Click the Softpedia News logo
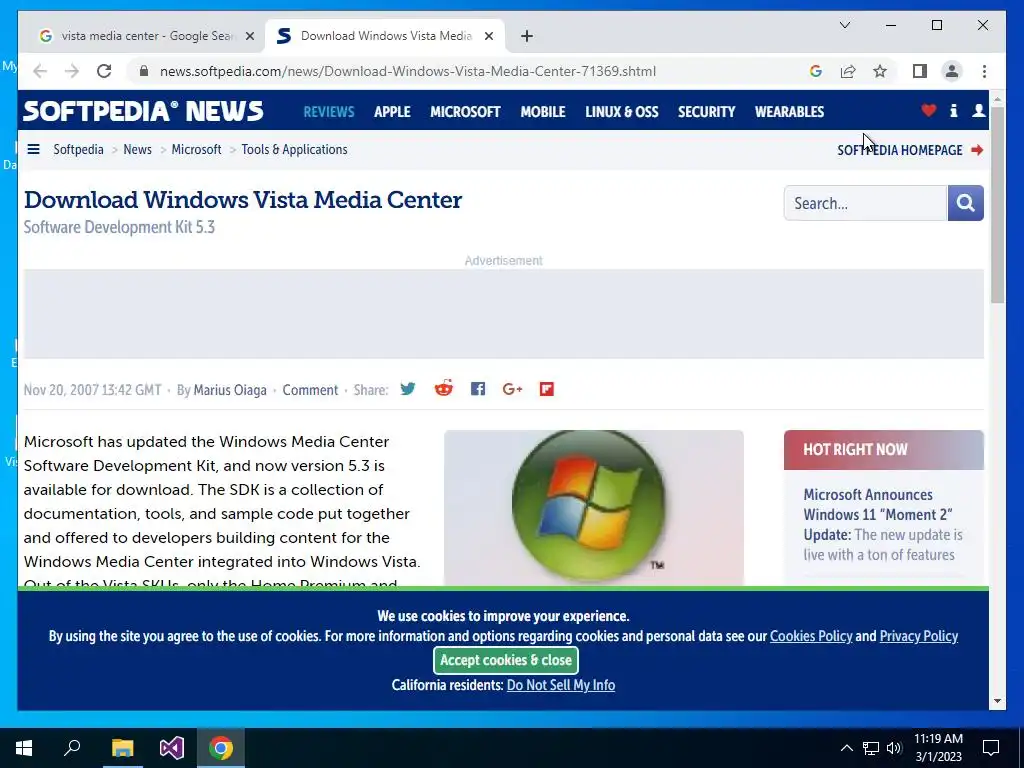Viewport: 1024px width, 768px height. point(143,111)
